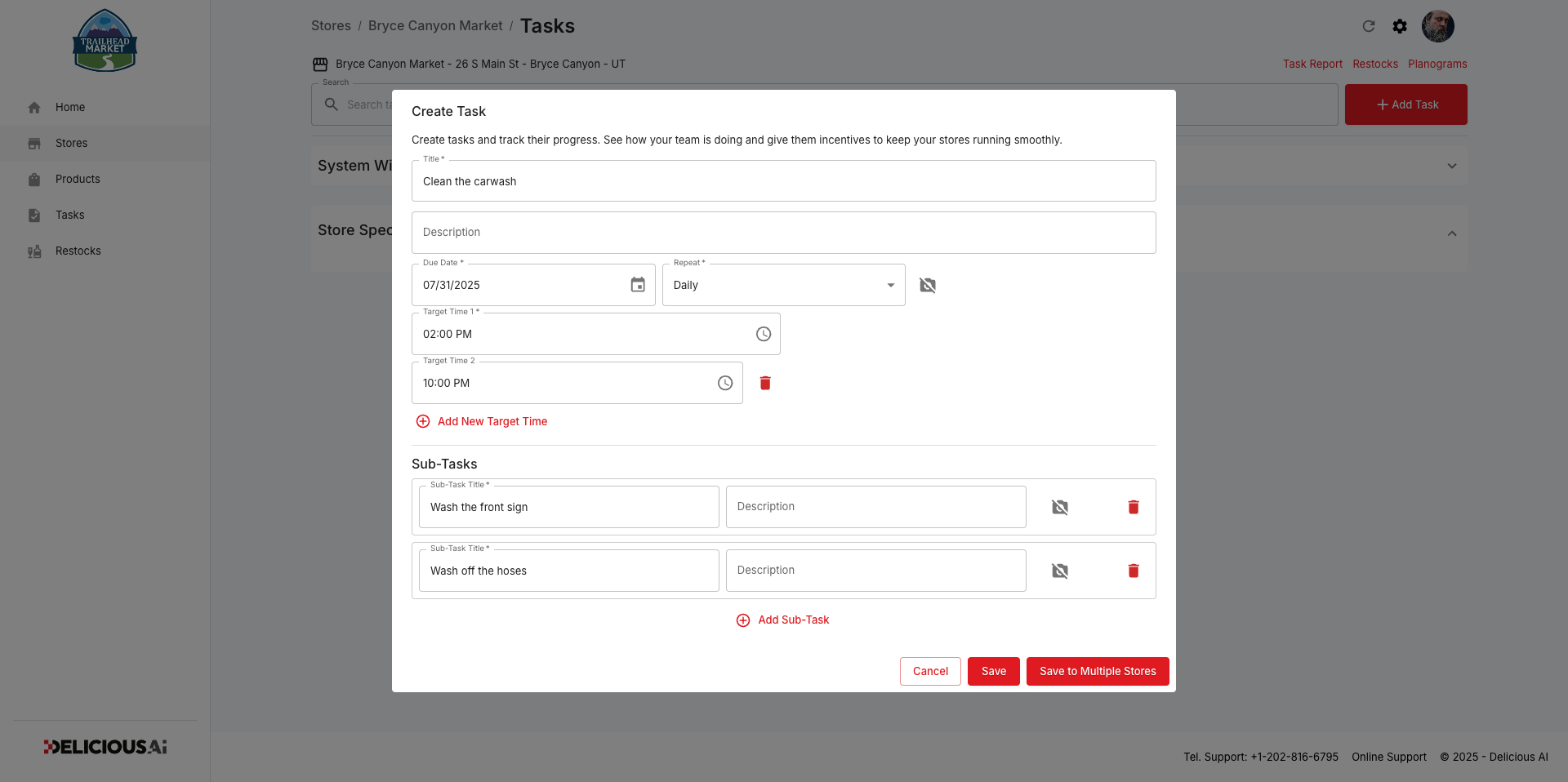Open Stores in the sidebar menu
This screenshot has width=1568, height=782.
pos(105,143)
